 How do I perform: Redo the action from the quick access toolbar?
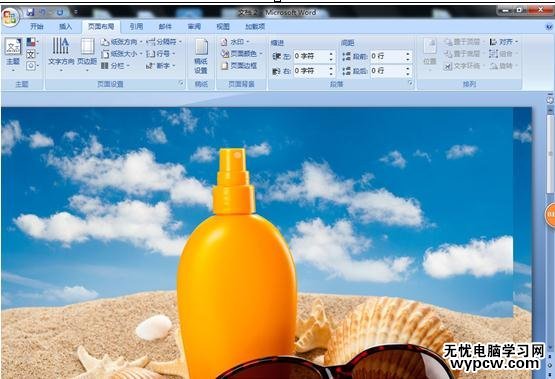pyautogui.click(x=60, y=12)
